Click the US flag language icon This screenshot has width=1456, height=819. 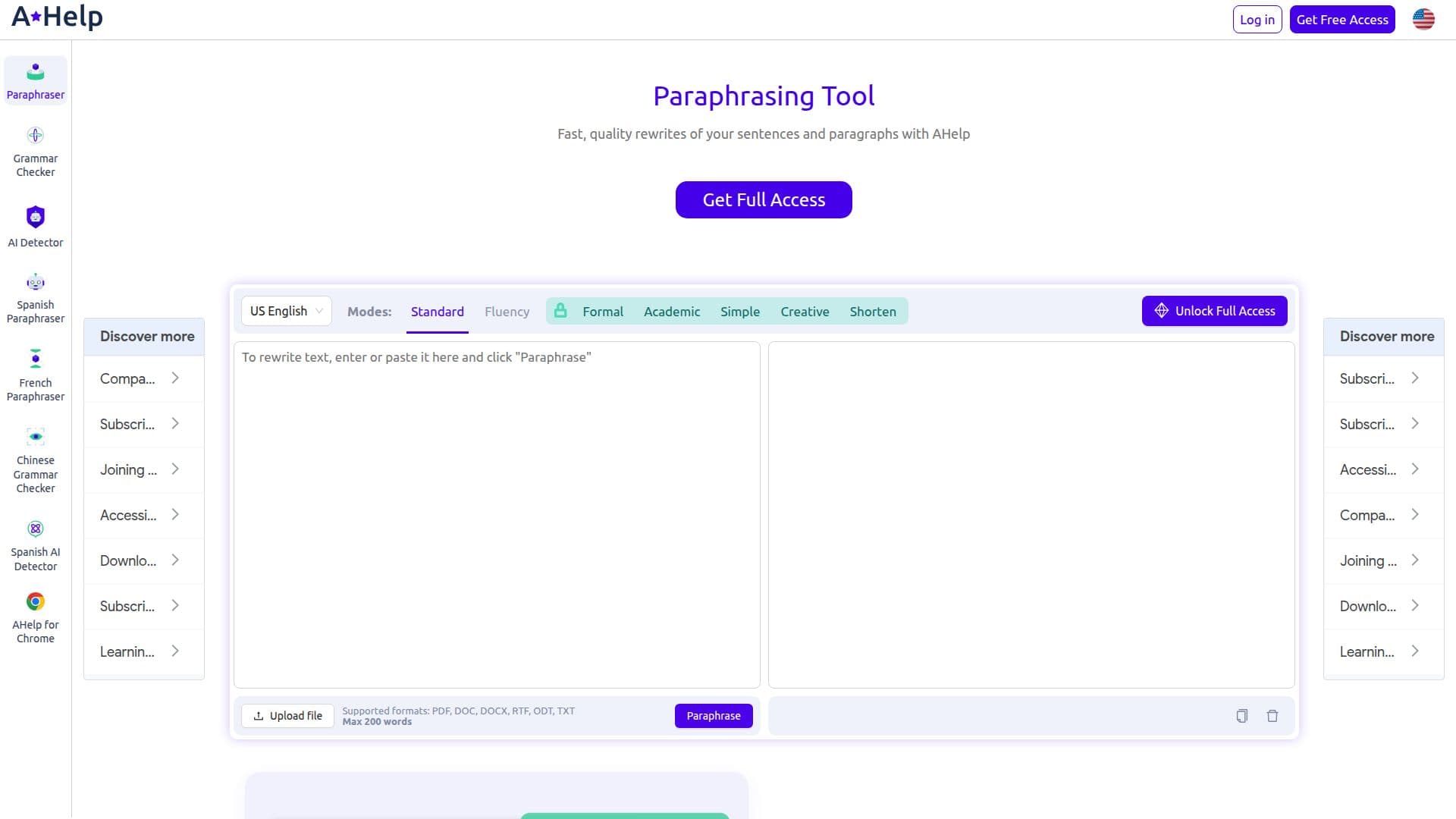(x=1423, y=20)
